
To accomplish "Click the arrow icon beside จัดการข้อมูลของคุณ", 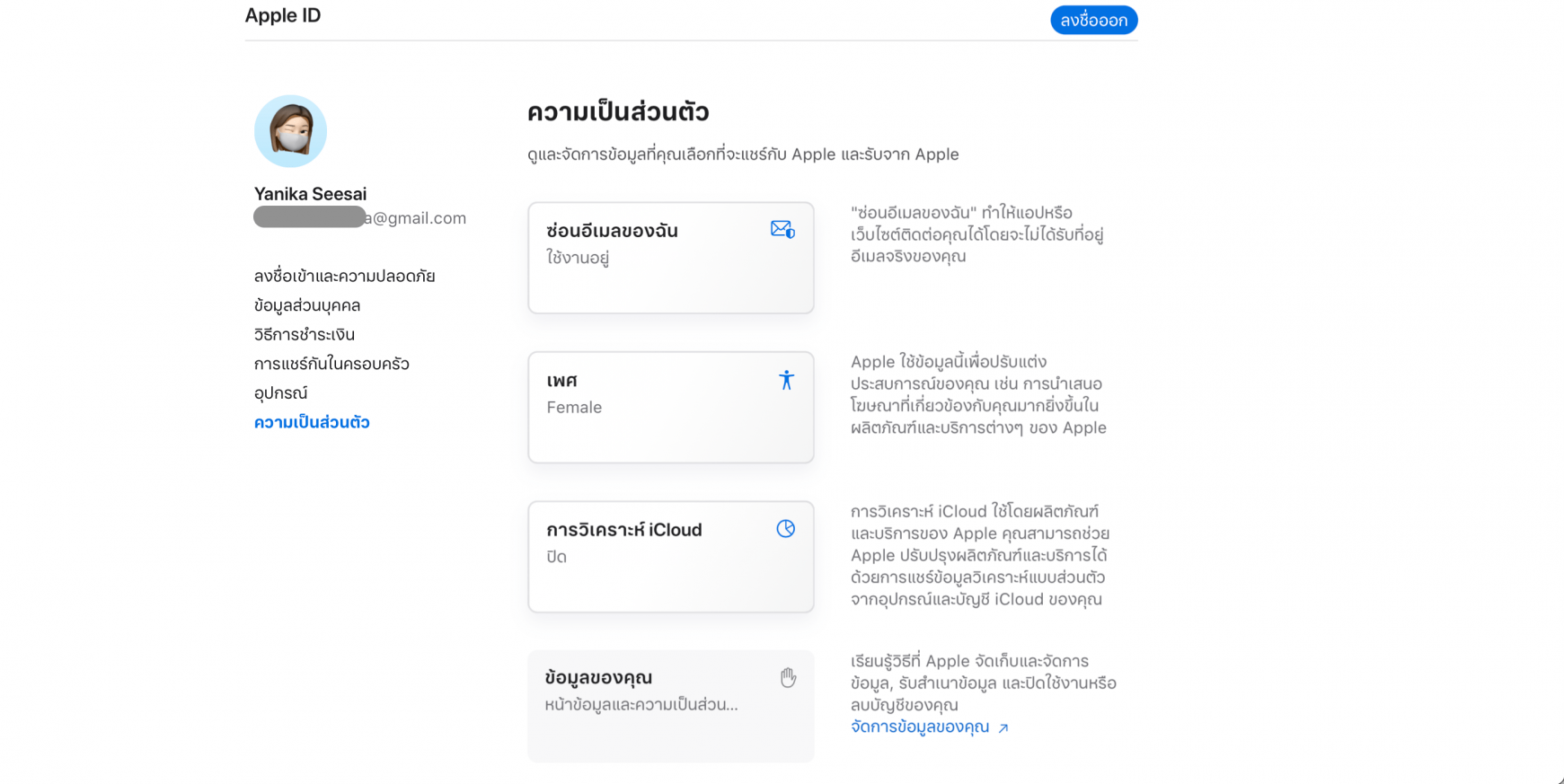I will 1003,727.
